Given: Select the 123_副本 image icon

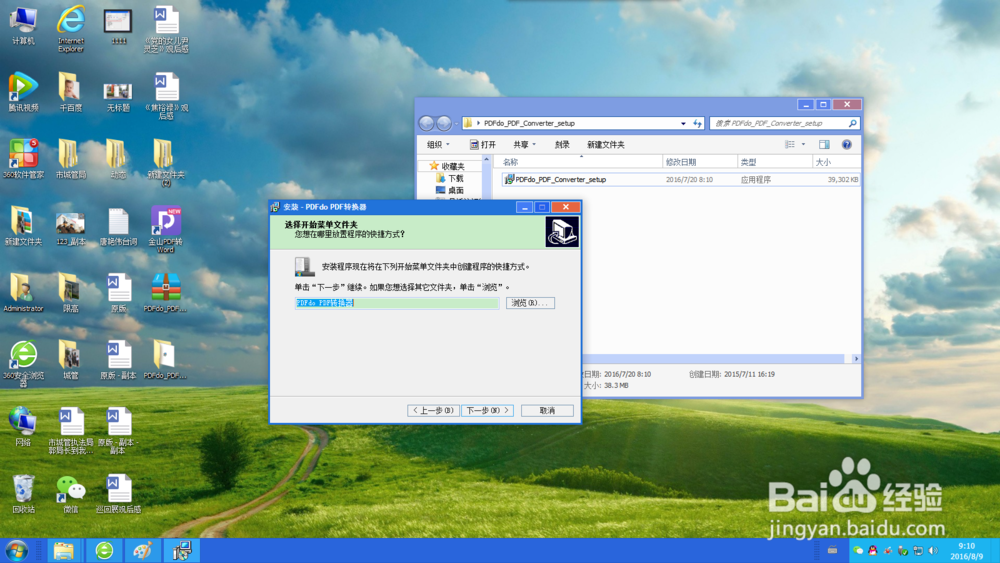Looking at the screenshot, I should tap(71, 228).
